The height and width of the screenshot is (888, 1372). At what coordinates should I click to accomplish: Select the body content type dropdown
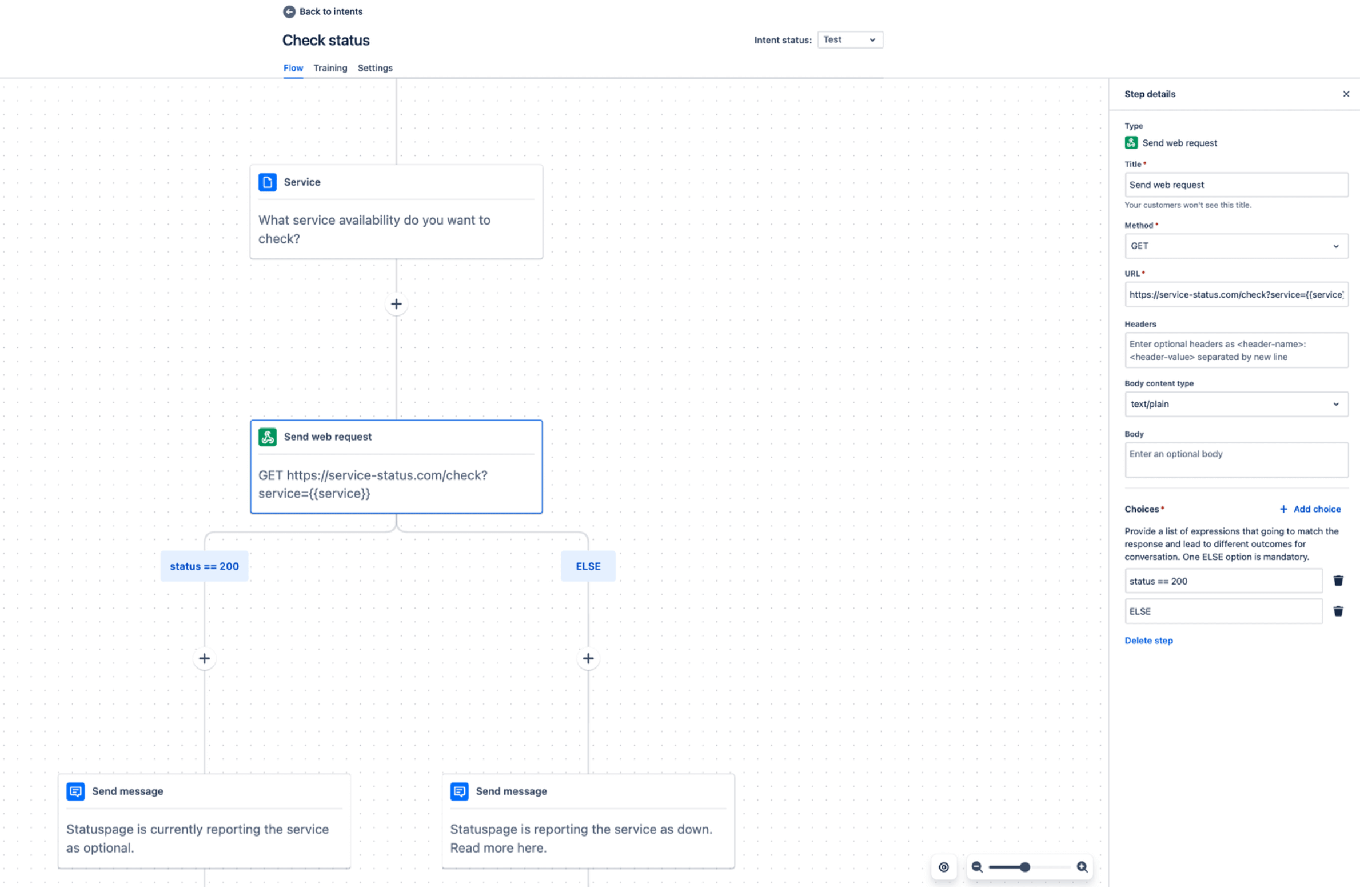pyautogui.click(x=1236, y=404)
